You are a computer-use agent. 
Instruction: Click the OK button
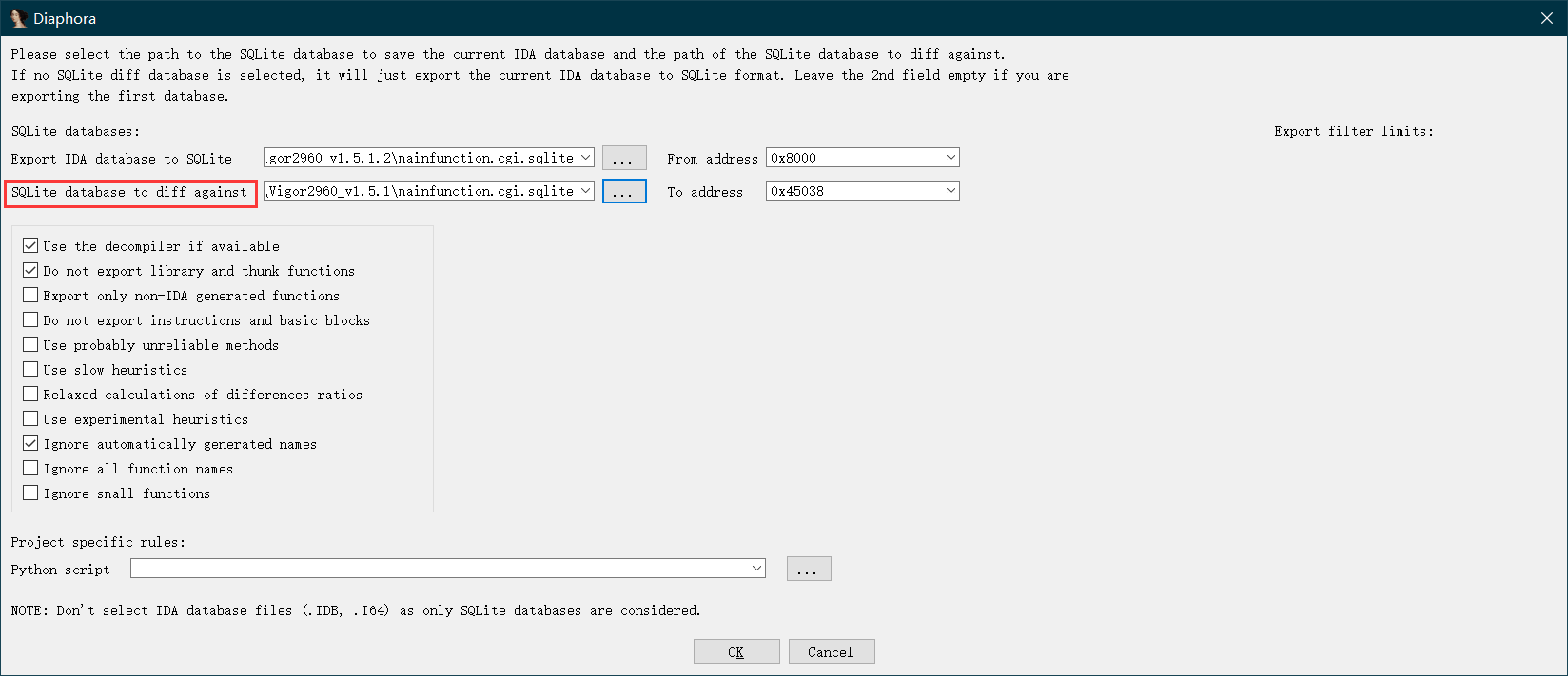(x=736, y=651)
